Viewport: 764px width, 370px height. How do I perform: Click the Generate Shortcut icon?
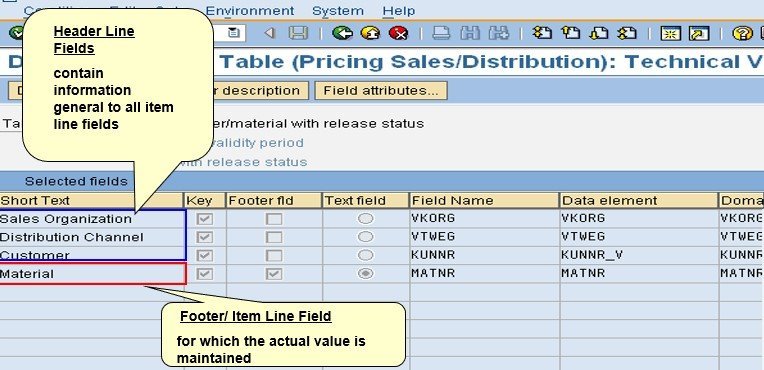[x=699, y=33]
